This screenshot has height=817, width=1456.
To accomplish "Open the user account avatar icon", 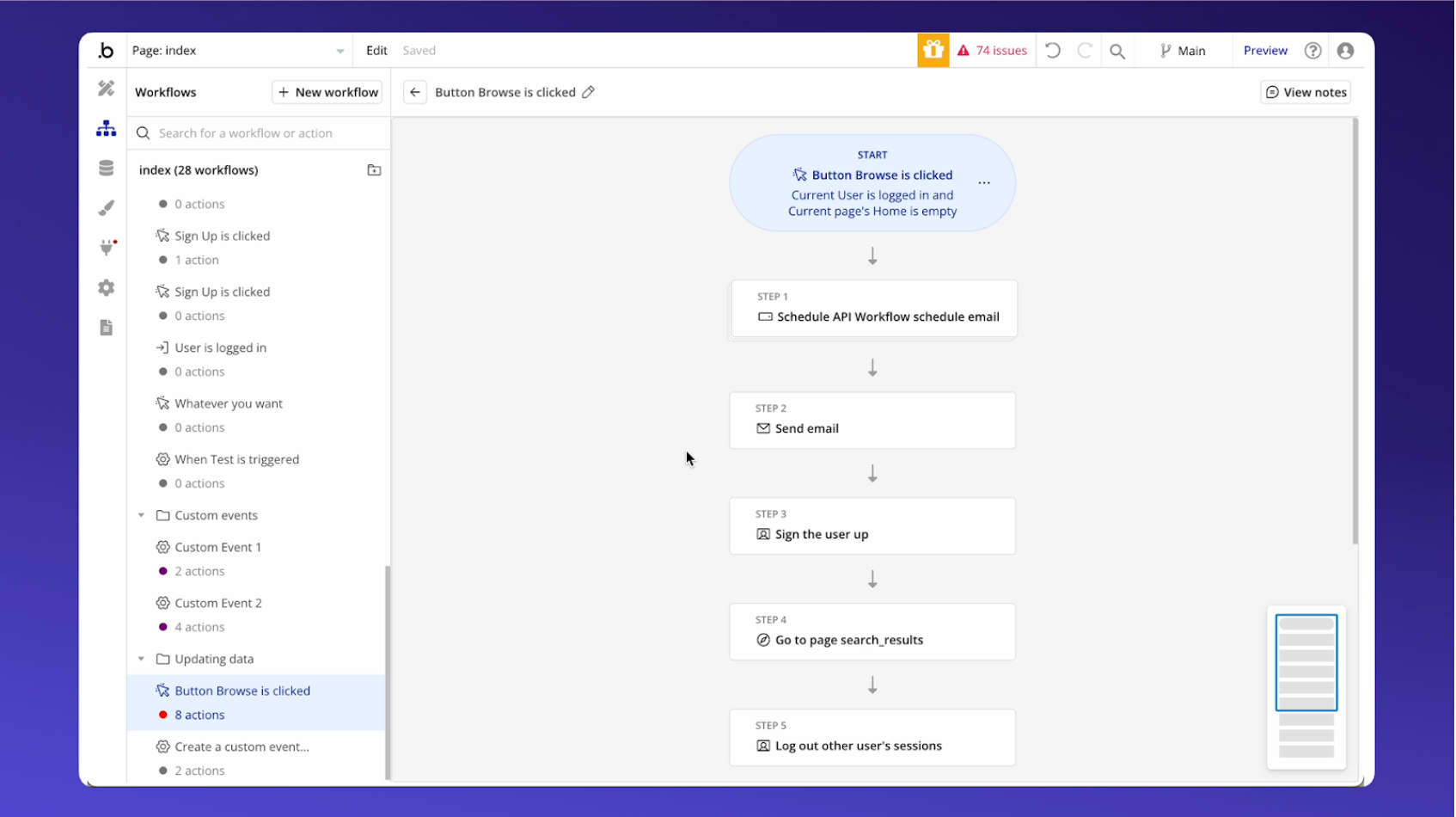I will point(1345,50).
